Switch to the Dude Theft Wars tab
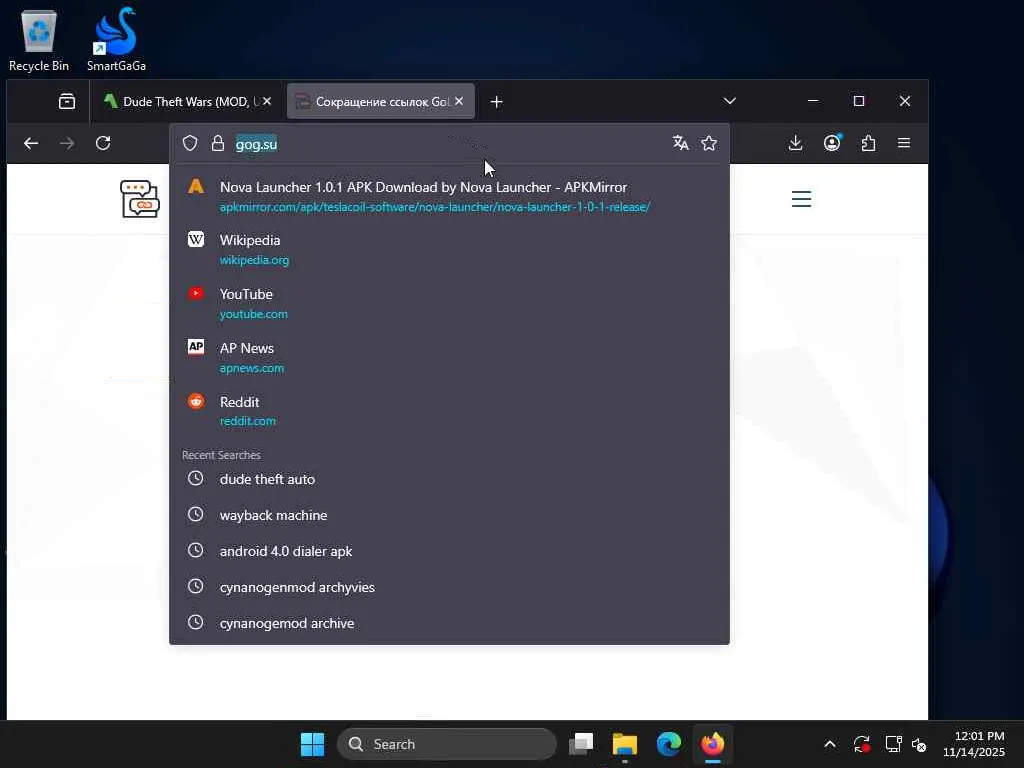 click(186, 101)
